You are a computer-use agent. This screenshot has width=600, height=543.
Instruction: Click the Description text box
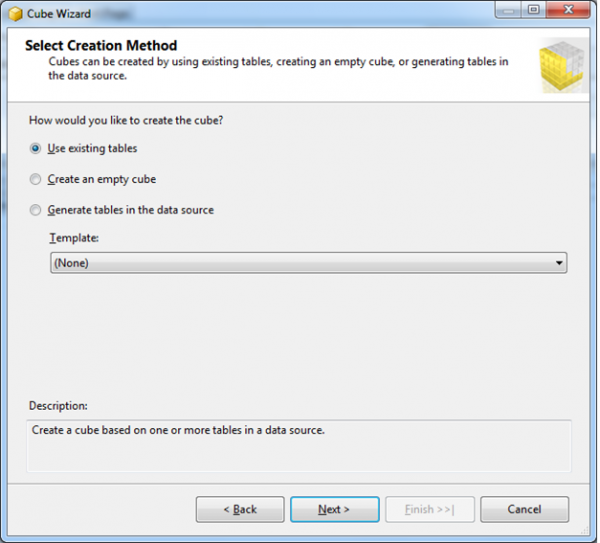click(x=299, y=445)
